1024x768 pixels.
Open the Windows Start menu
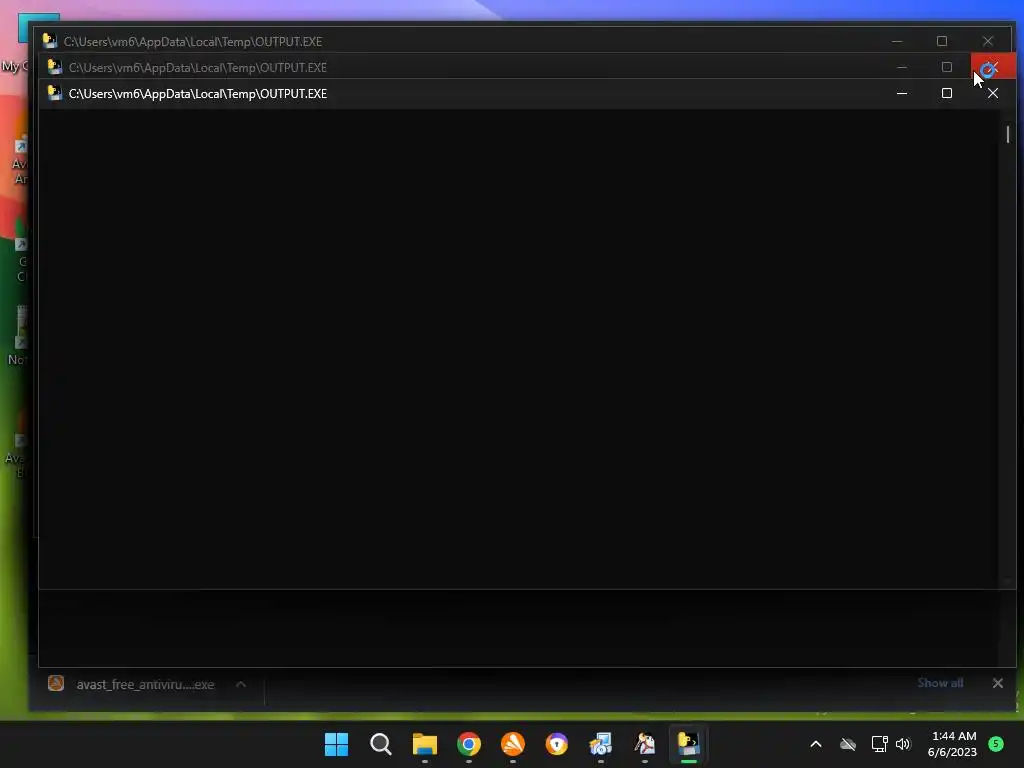pos(336,744)
